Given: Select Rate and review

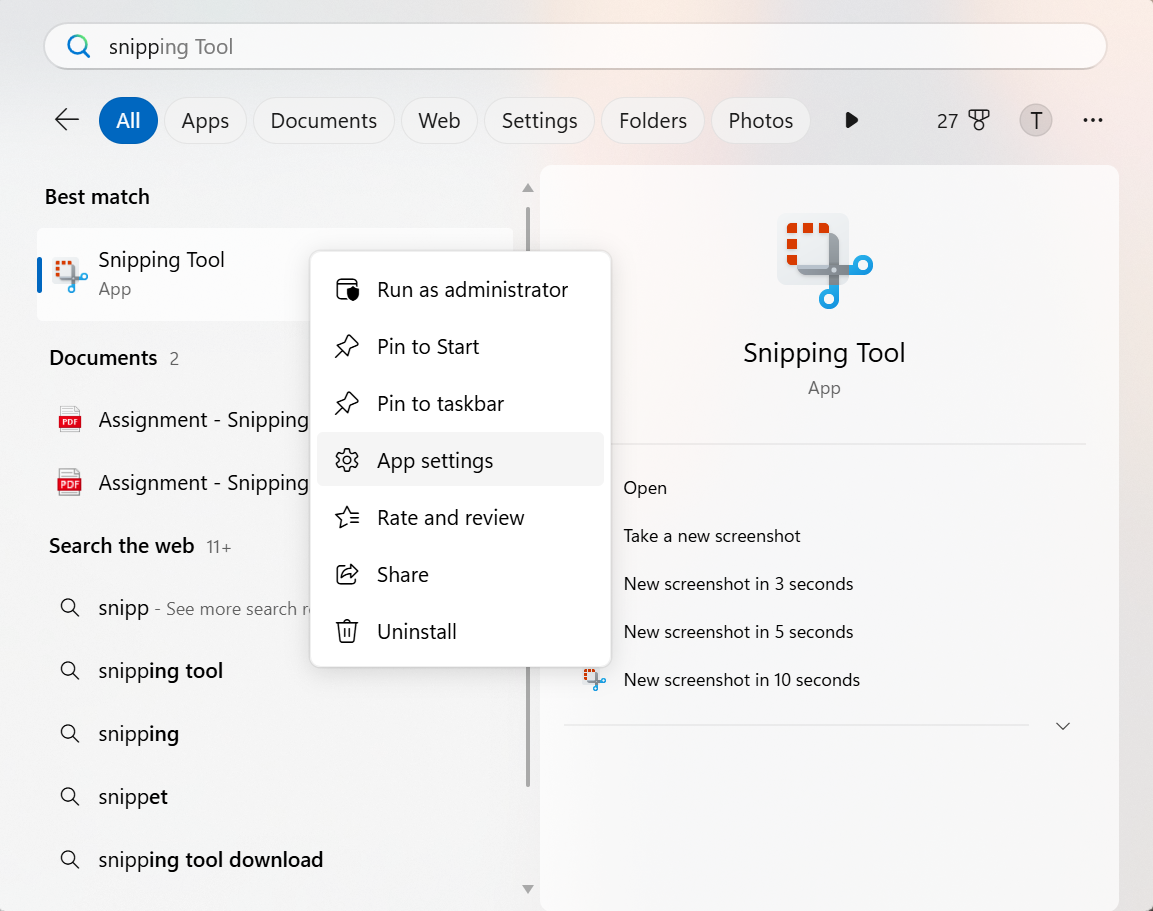Looking at the screenshot, I should 460,518.
